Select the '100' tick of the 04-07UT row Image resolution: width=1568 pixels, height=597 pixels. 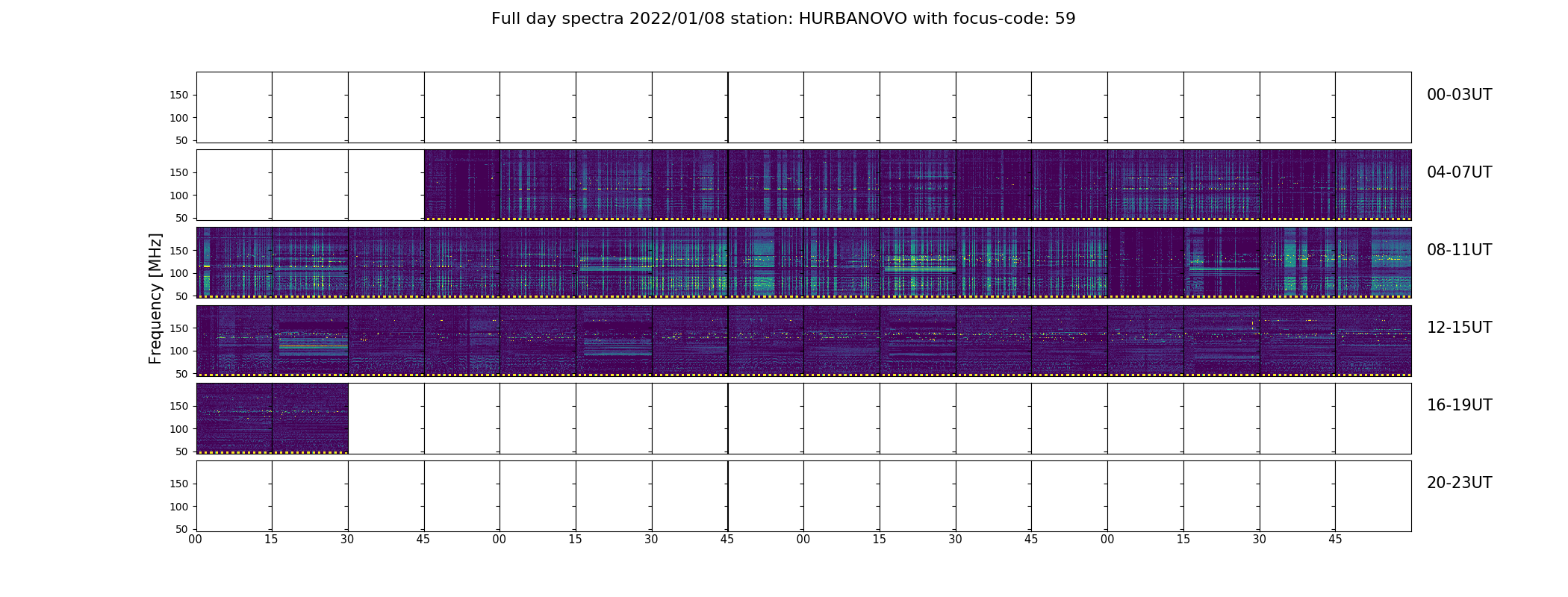click(x=179, y=196)
